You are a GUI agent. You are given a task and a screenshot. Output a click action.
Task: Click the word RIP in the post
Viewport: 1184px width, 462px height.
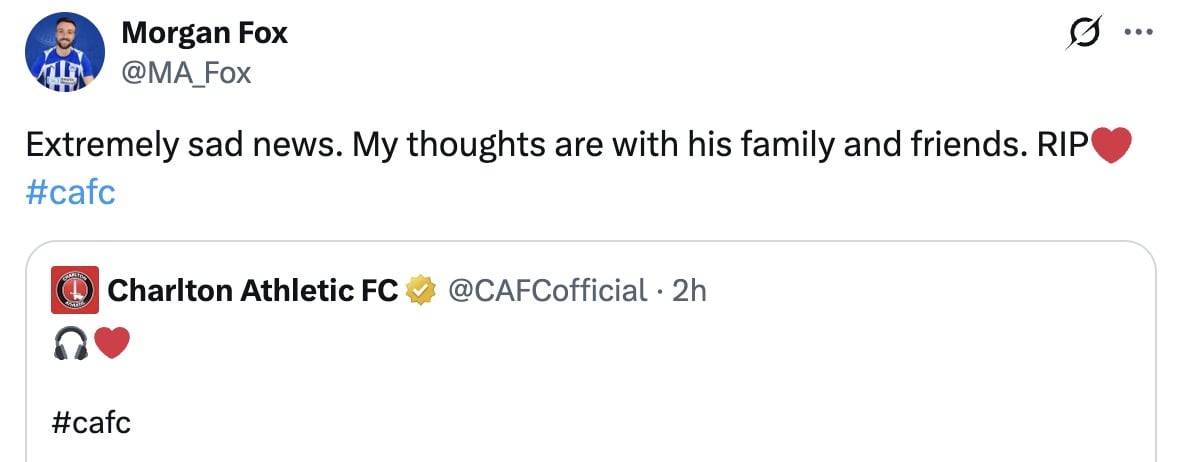[x=1062, y=147]
